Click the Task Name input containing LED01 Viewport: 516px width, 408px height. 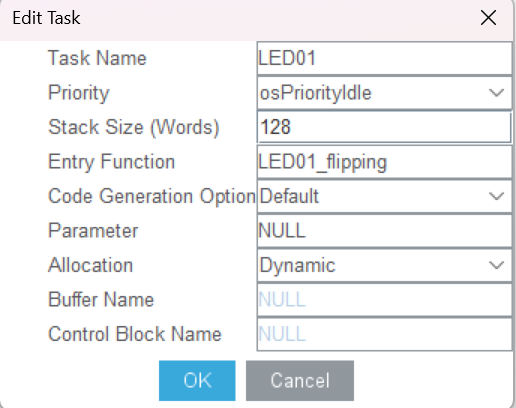[x=384, y=58]
